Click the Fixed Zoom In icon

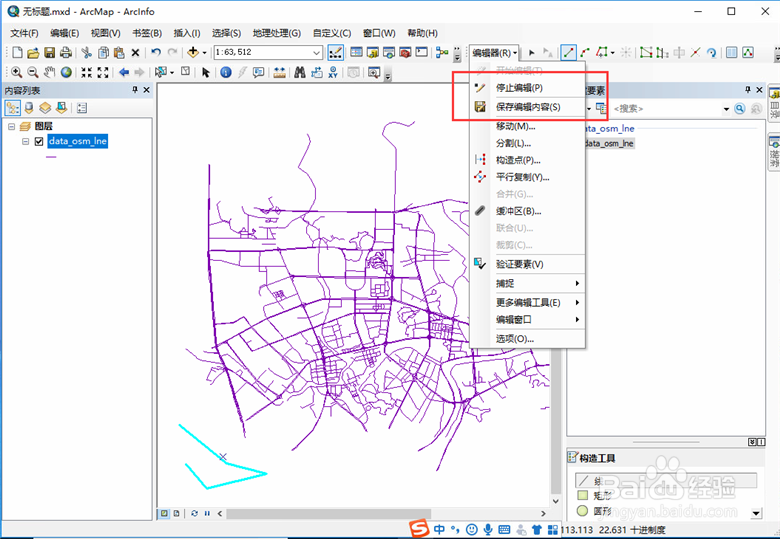tap(87, 73)
